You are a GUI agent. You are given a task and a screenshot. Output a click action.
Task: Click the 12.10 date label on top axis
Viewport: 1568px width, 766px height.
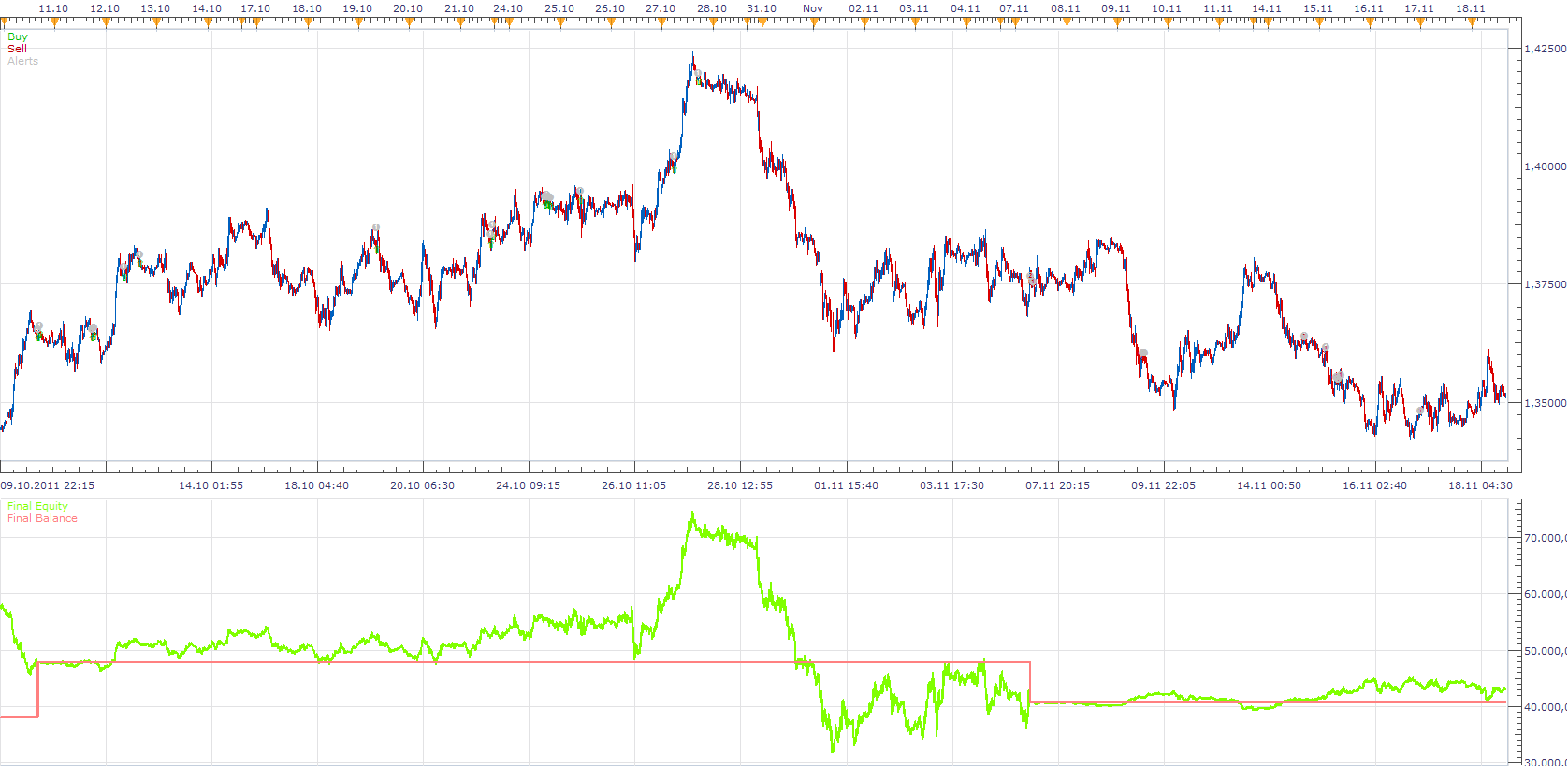coord(105,8)
